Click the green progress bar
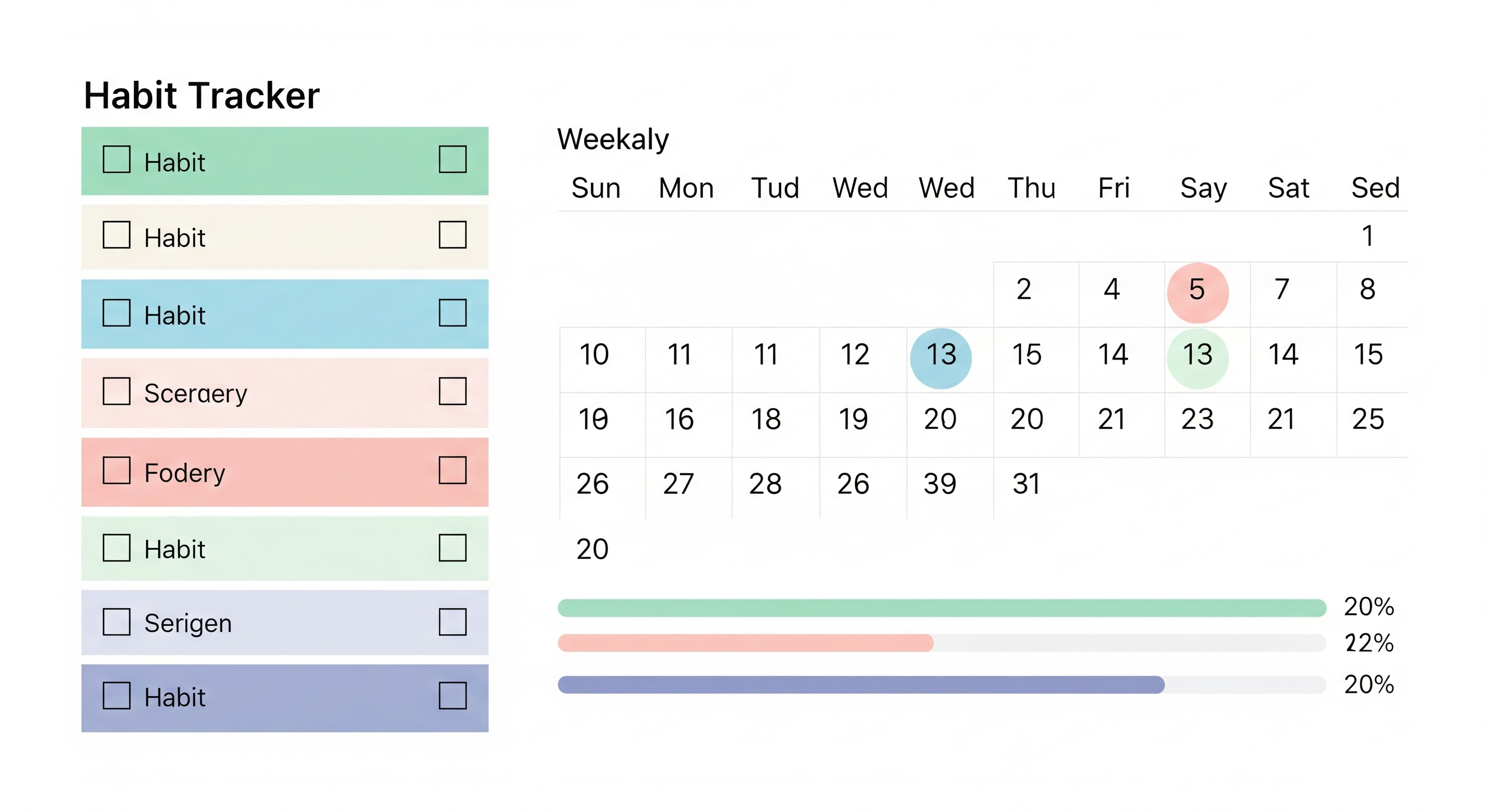 coord(941,608)
